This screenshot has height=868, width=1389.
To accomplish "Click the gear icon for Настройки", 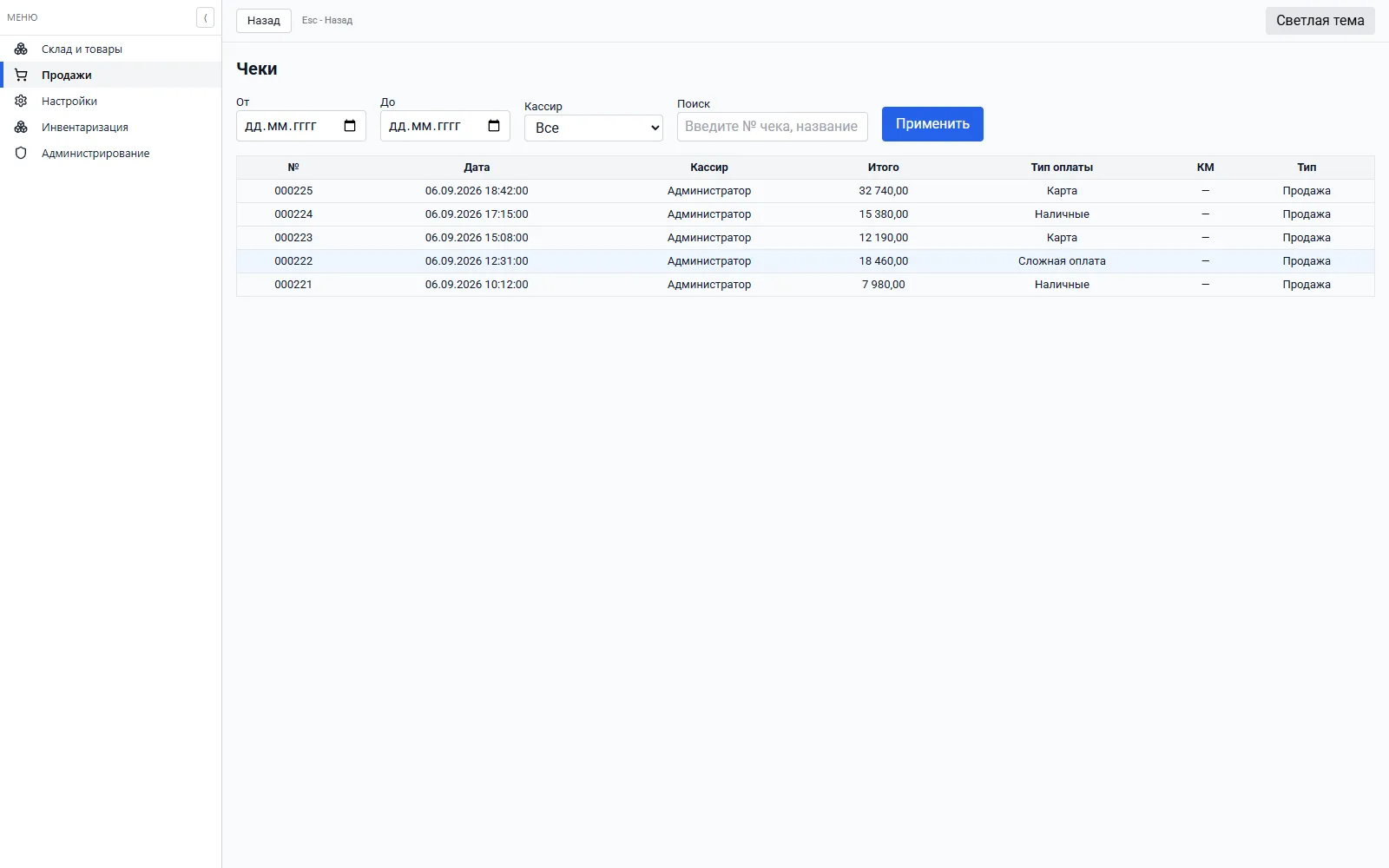I will coord(21,101).
